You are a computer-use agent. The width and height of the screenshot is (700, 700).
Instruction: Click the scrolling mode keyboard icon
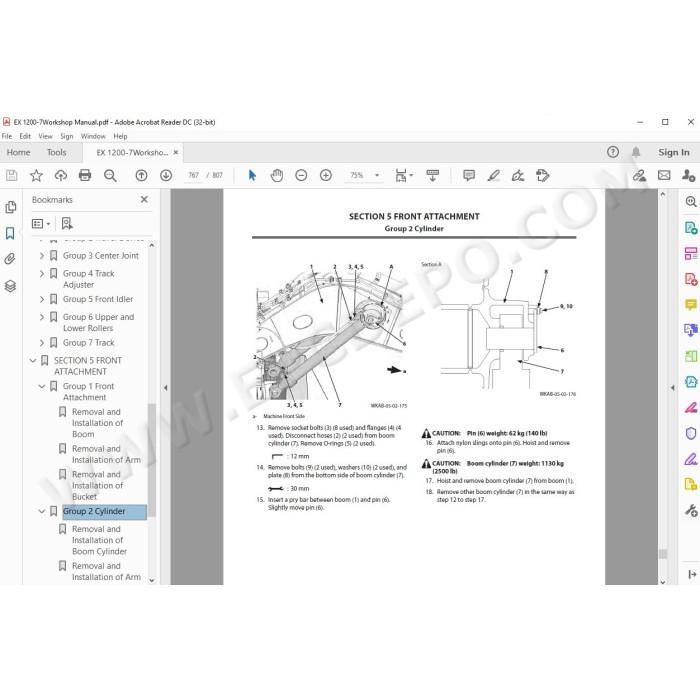[433, 175]
